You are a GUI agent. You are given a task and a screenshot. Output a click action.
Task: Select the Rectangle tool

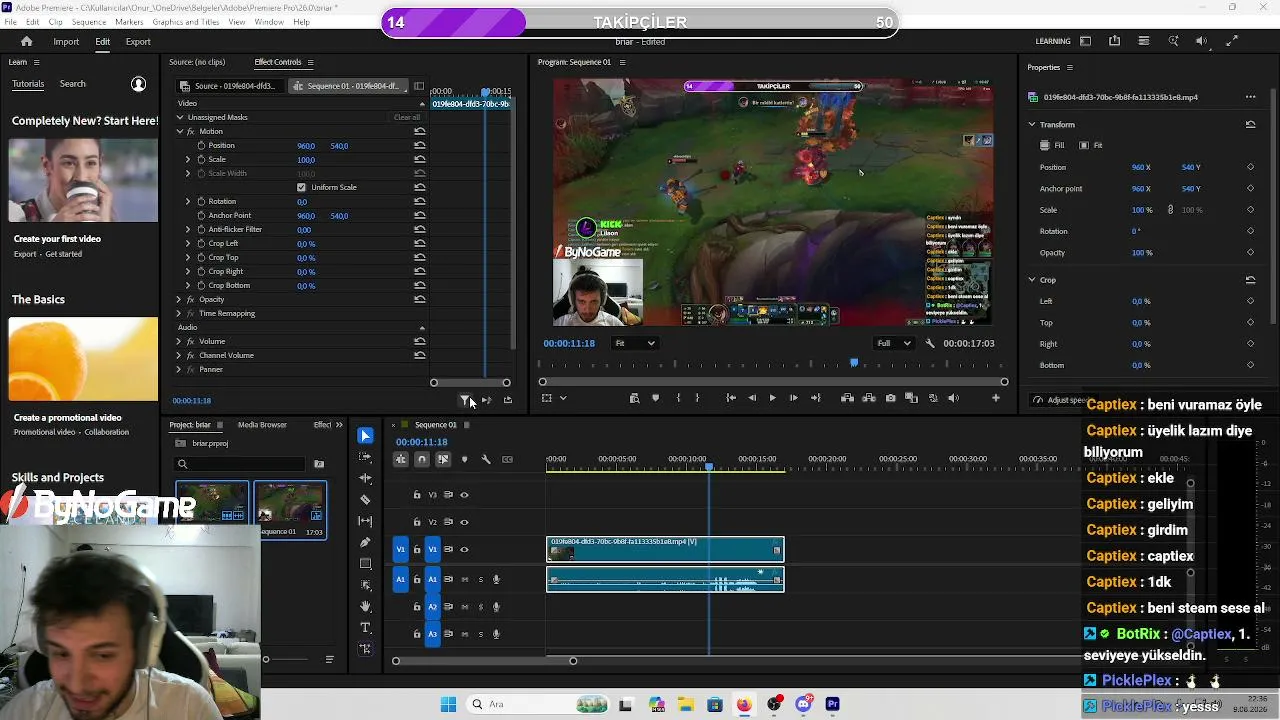(365, 564)
